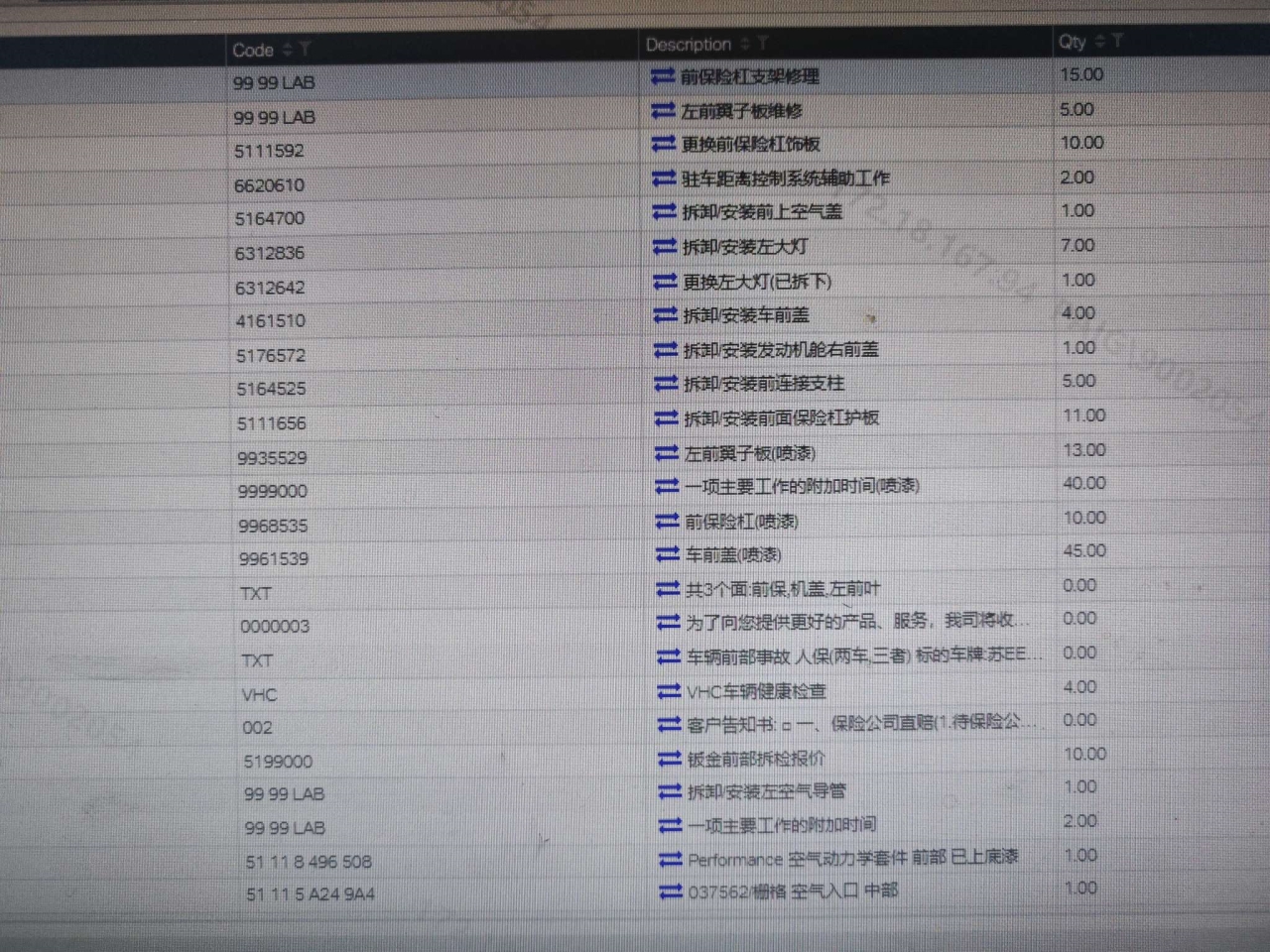Select code cell 9935529
This screenshot has width=1270, height=952.
pos(272,458)
